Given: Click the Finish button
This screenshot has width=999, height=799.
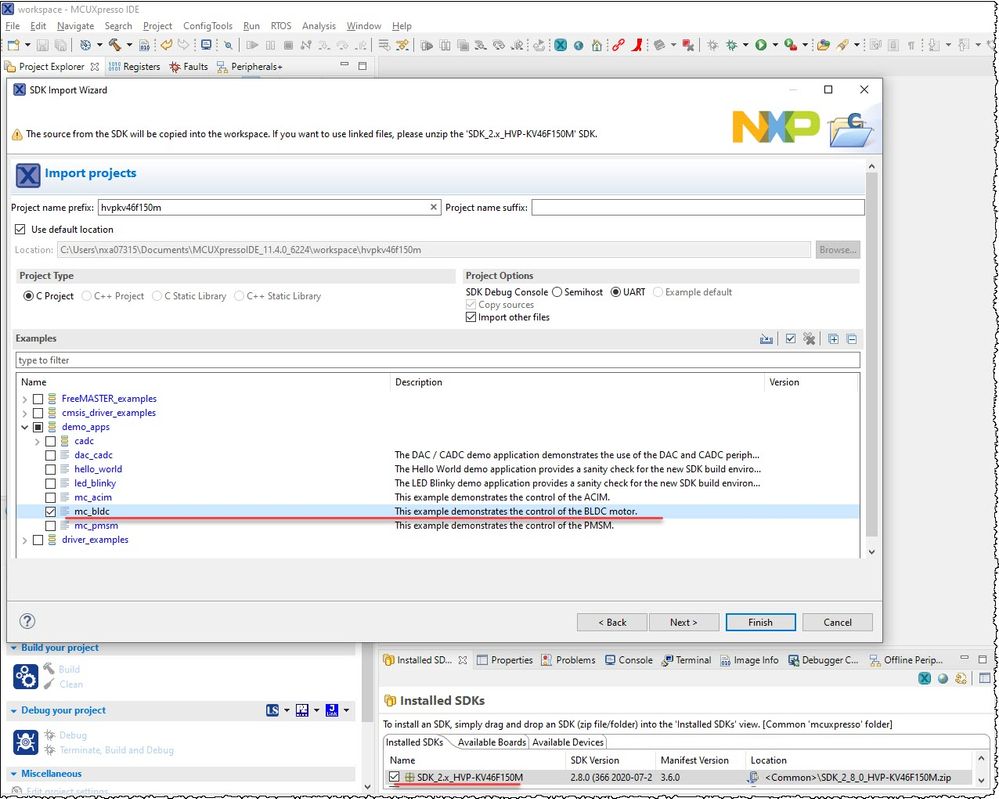Looking at the screenshot, I should (761, 623).
